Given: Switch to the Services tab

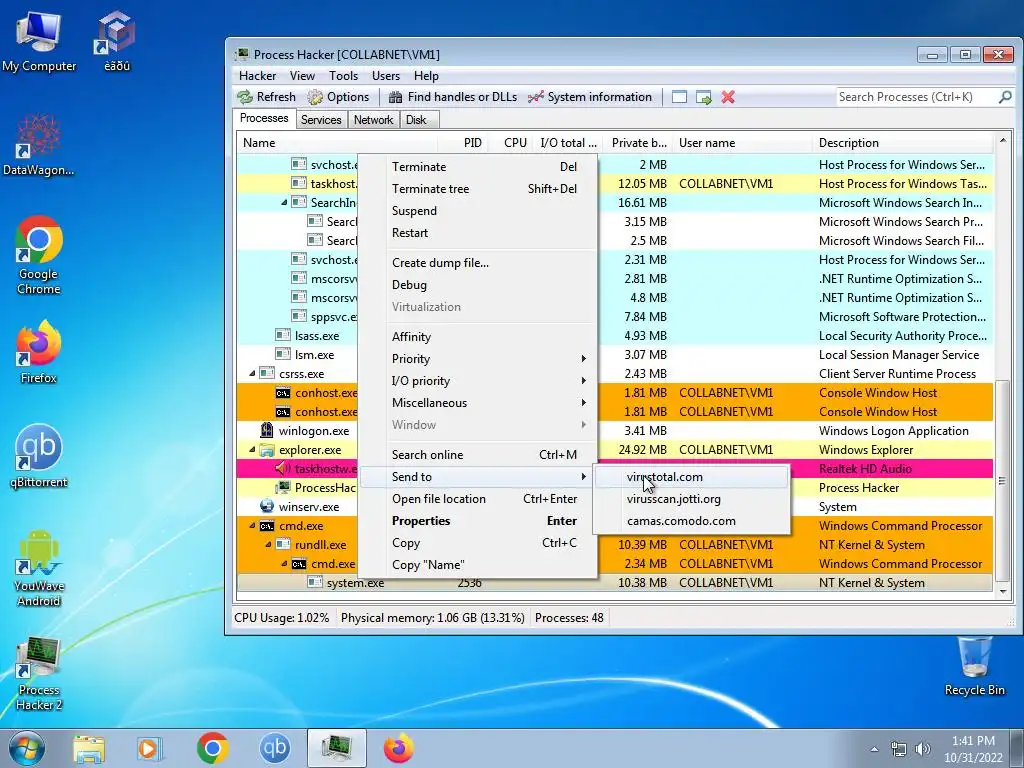Looking at the screenshot, I should (x=321, y=120).
